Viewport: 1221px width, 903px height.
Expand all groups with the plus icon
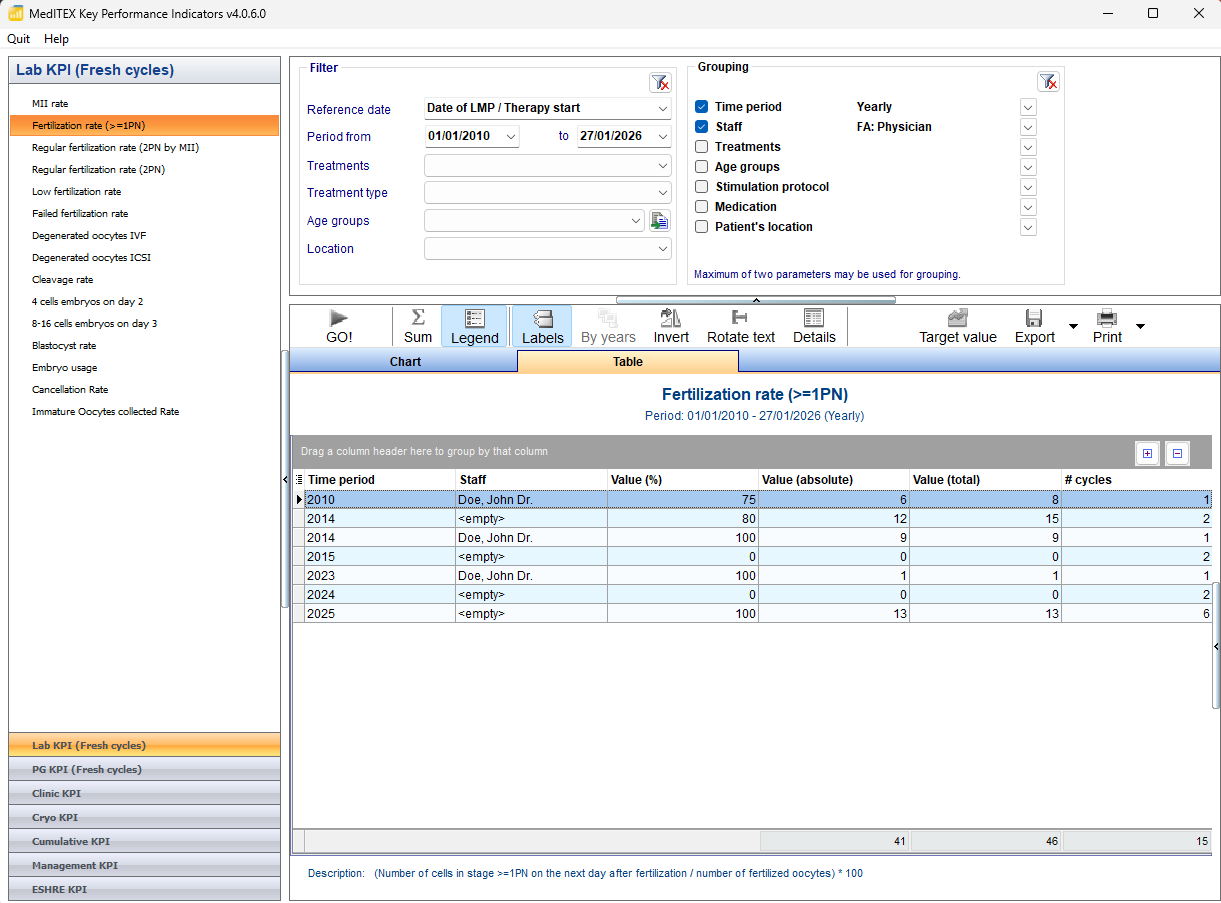tap(1147, 453)
